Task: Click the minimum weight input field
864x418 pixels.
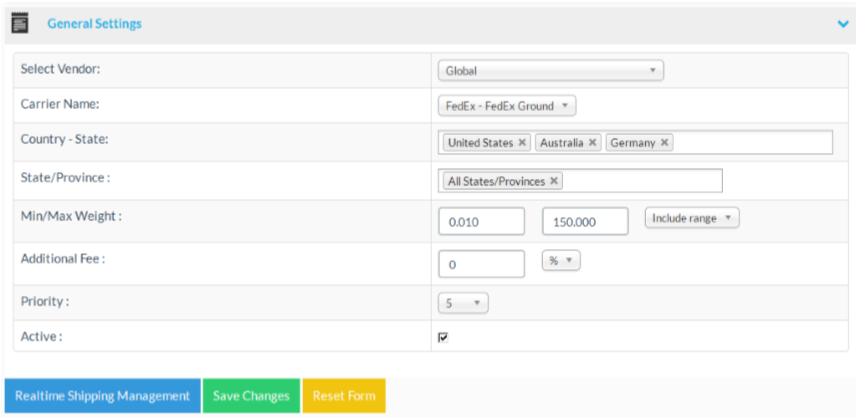Action: (481, 222)
